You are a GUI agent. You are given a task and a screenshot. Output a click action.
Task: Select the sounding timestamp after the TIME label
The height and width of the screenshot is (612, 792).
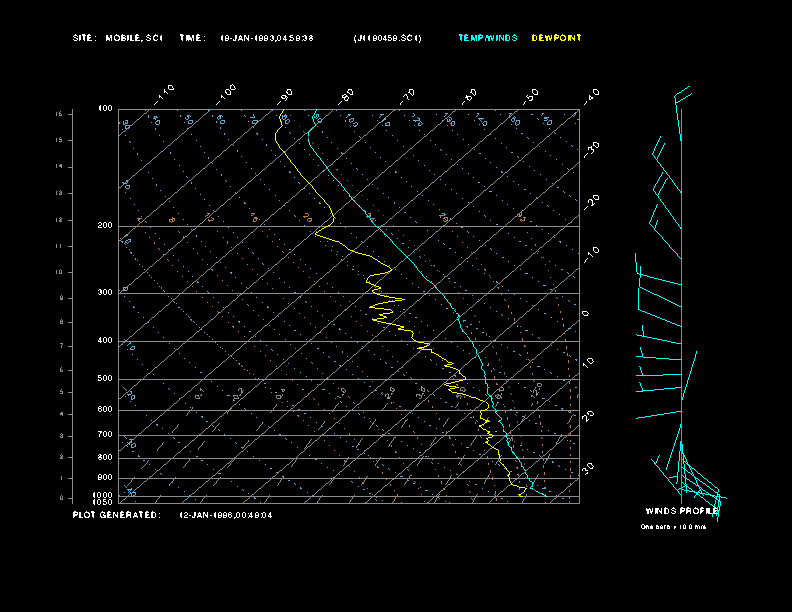click(267, 38)
